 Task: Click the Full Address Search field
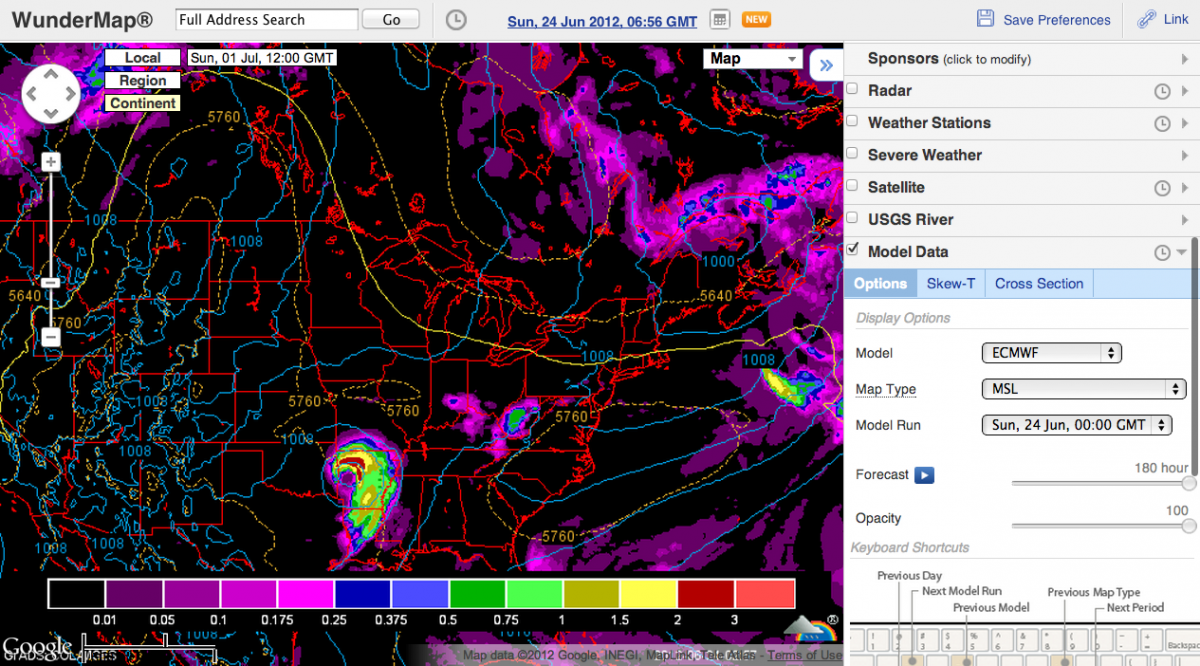(266, 20)
